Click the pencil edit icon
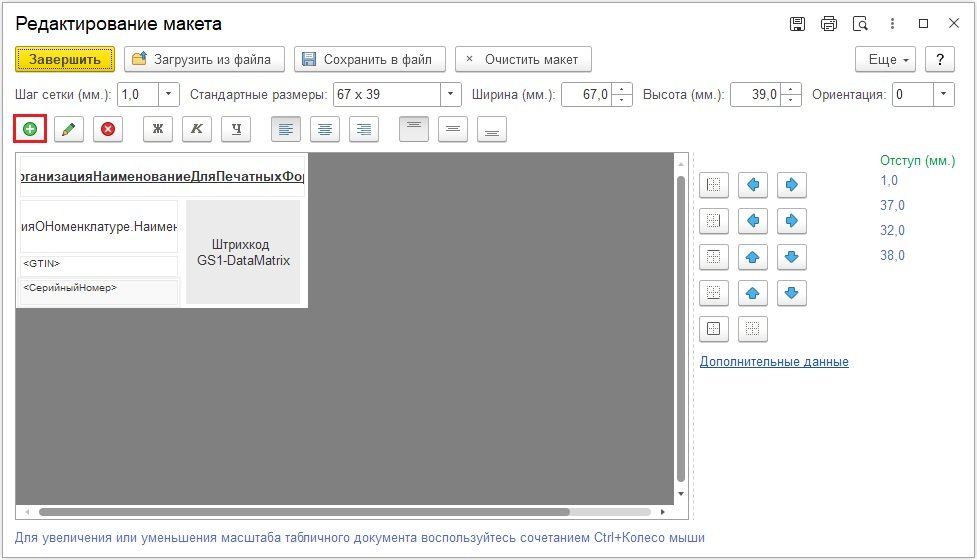977x560 pixels. coord(69,129)
